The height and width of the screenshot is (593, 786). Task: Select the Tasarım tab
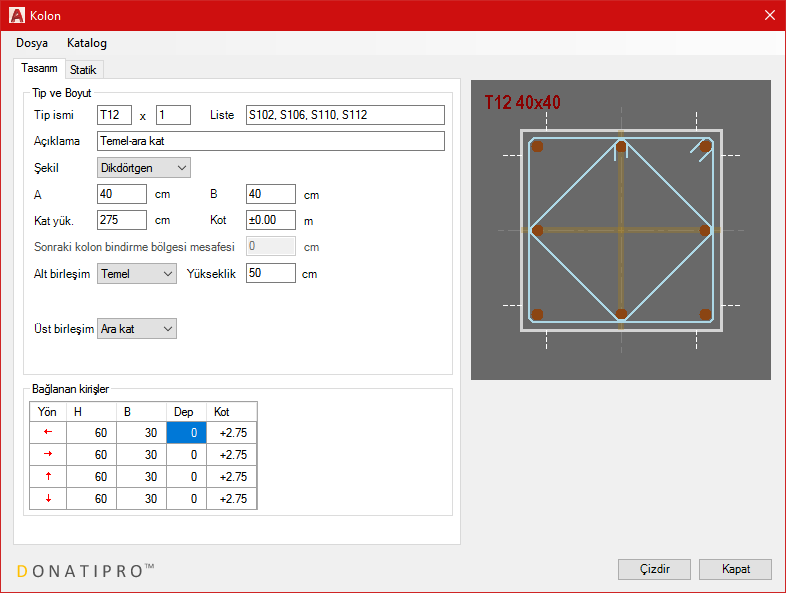click(39, 69)
